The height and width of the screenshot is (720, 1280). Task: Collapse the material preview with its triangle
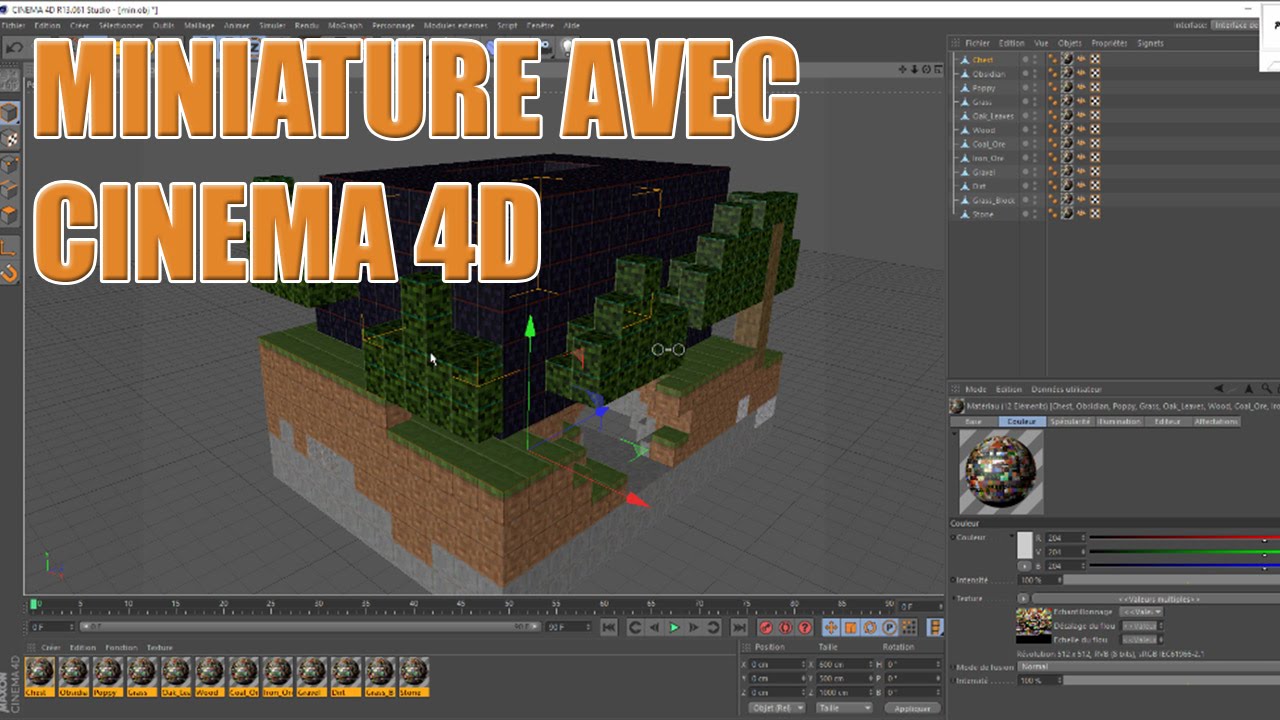click(954, 435)
